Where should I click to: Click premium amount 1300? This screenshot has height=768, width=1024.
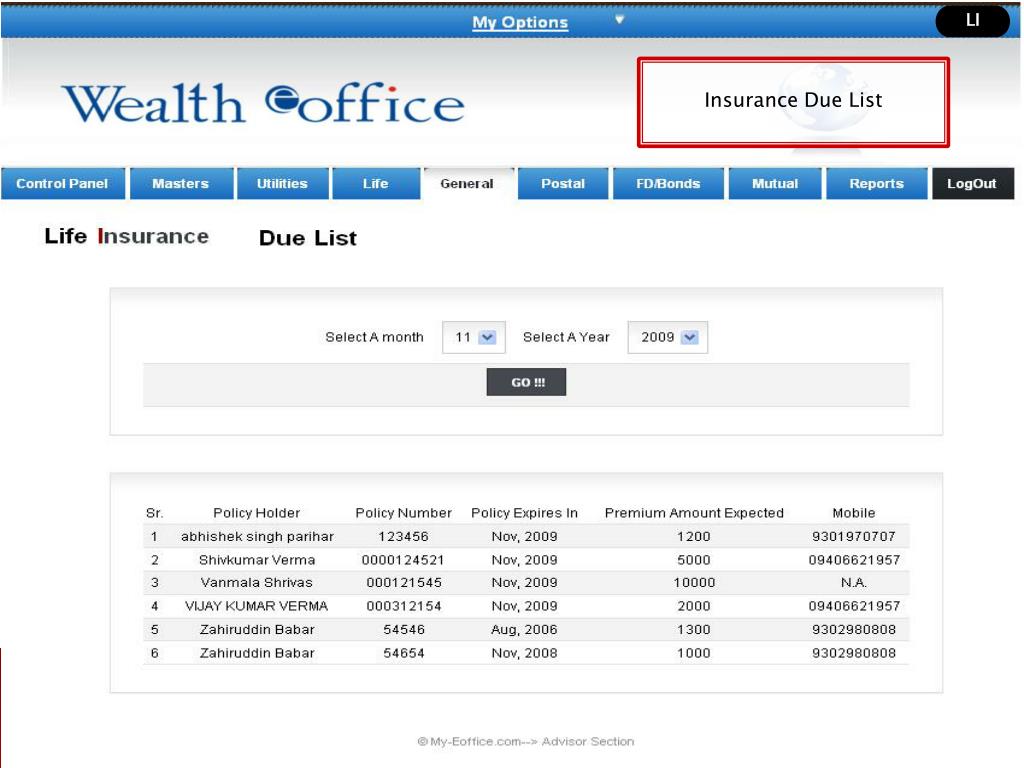point(694,630)
